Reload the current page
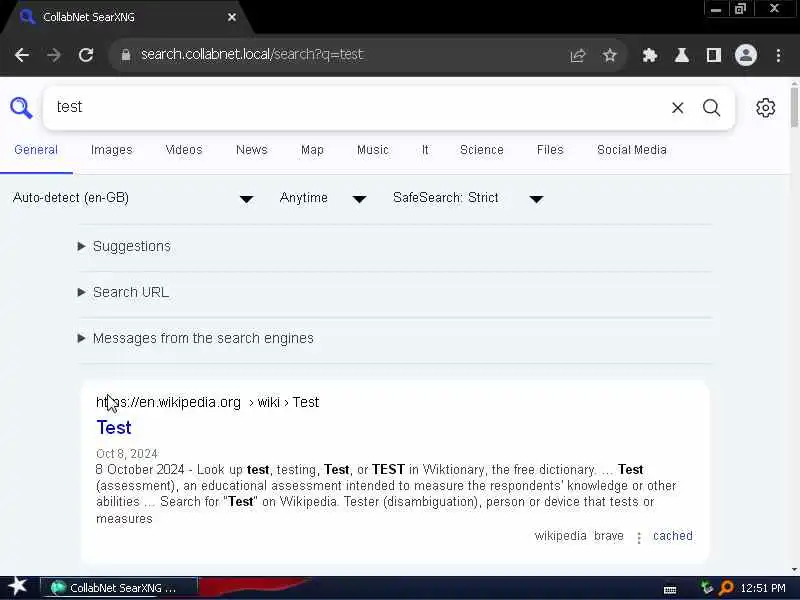 86,55
